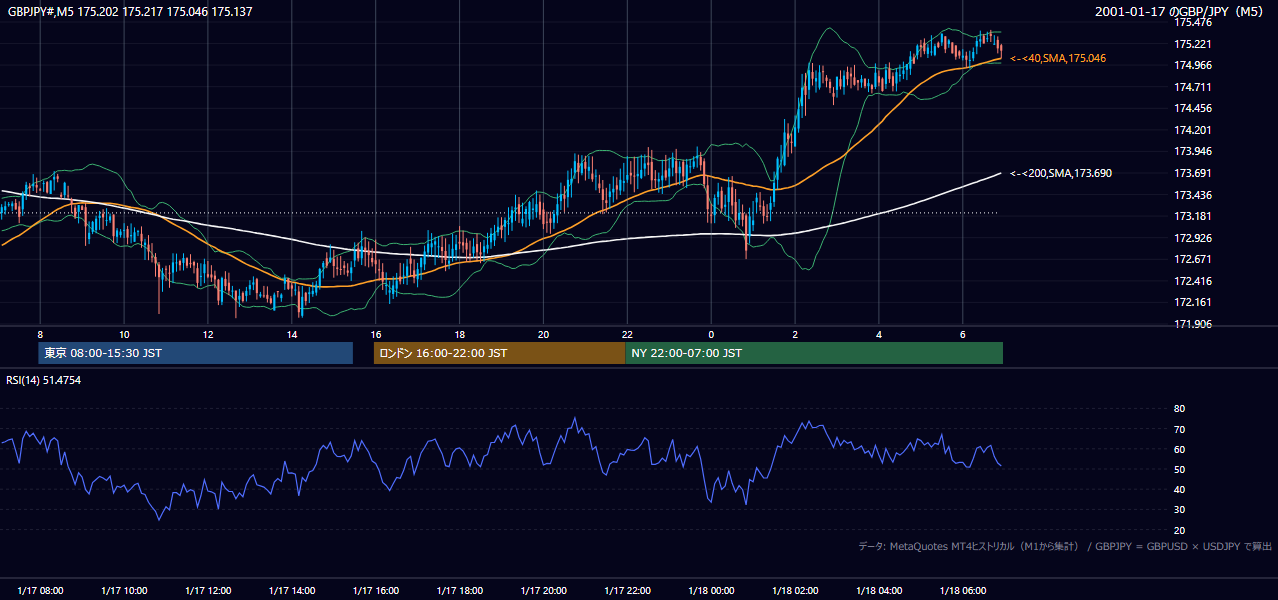Viewport: 1278px width, 600px height.
Task: Click the 1/17 16:00 bottom time label
Action: [x=376, y=591]
